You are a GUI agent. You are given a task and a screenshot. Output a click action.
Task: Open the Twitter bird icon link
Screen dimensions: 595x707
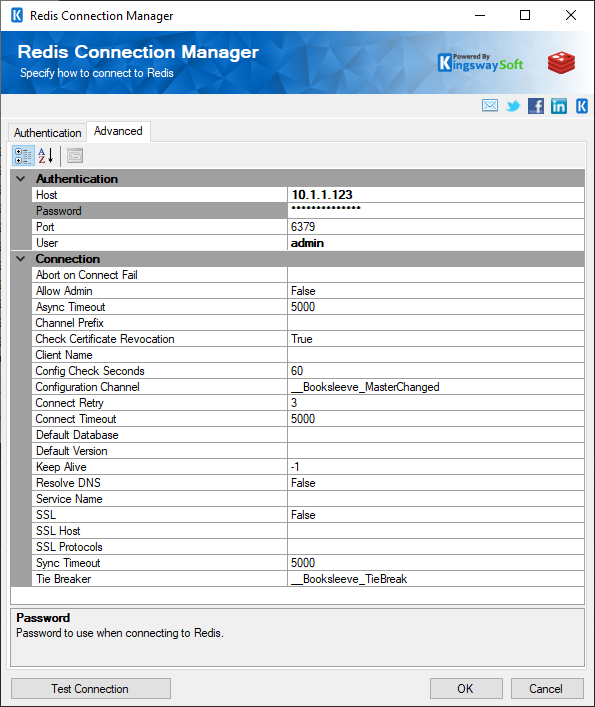tap(513, 106)
